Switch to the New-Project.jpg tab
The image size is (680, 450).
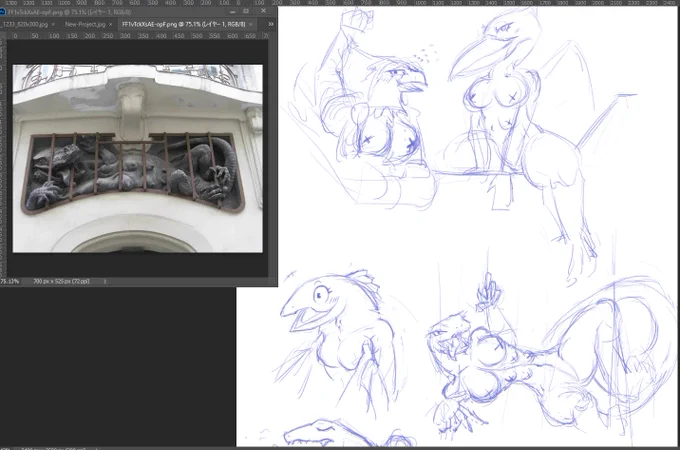(x=85, y=24)
